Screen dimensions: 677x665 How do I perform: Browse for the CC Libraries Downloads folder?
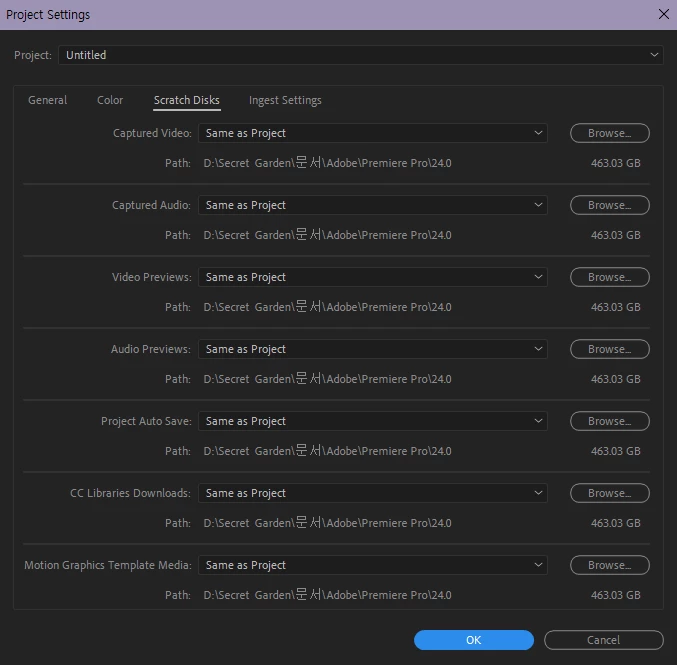(x=610, y=493)
